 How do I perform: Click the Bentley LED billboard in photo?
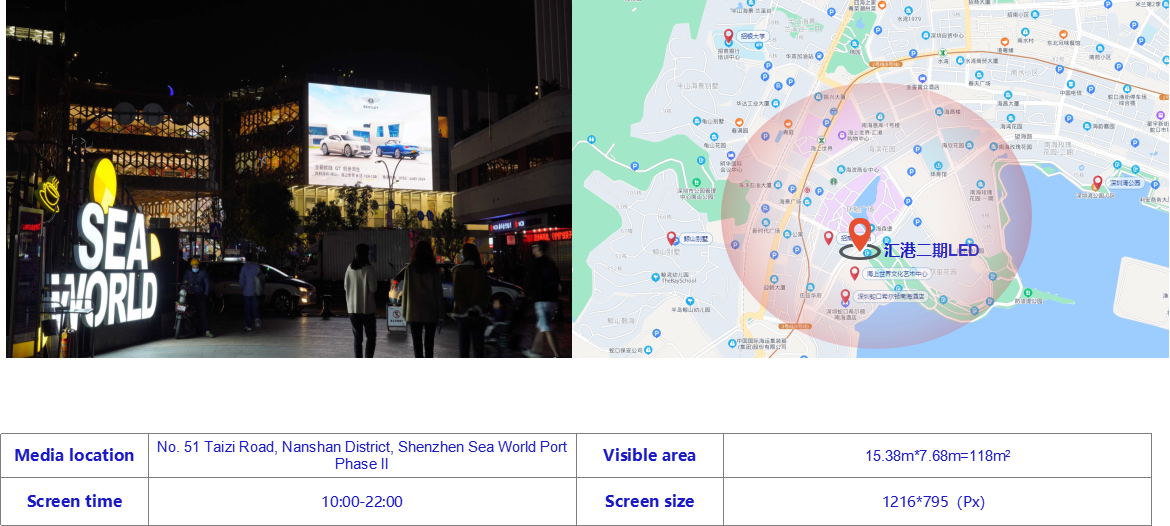[370, 137]
